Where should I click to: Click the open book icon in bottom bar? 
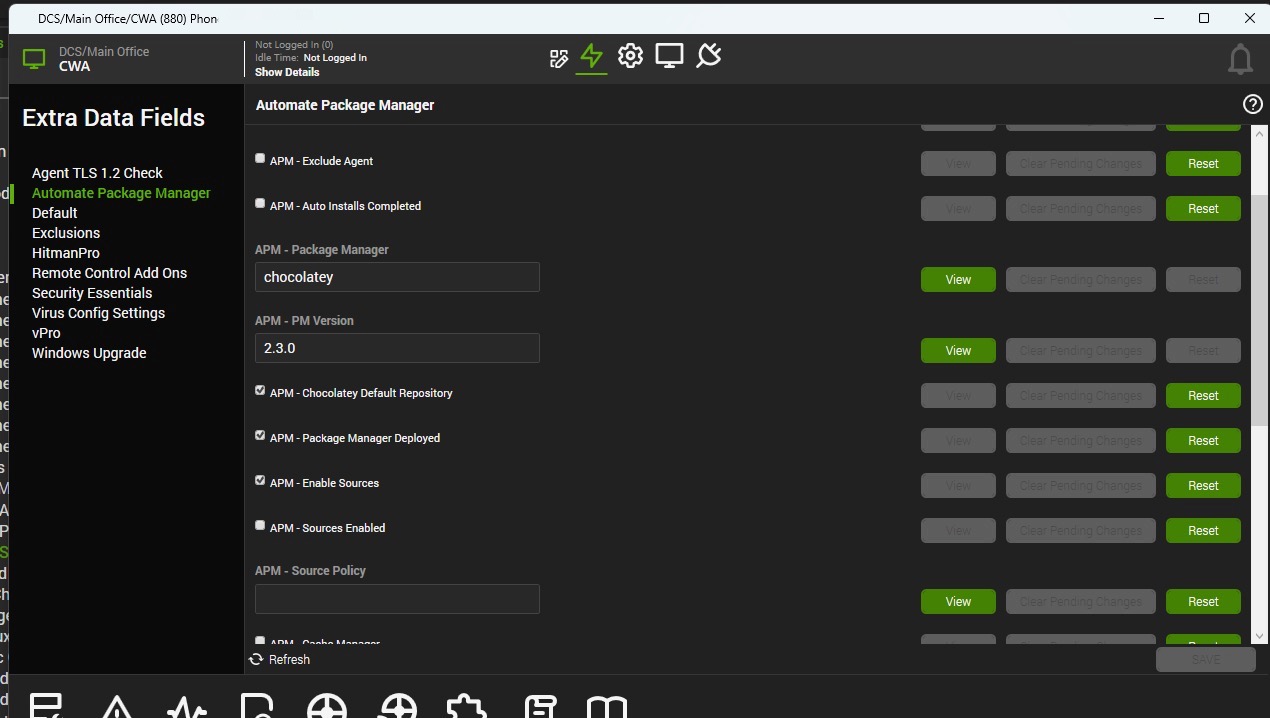coord(606,706)
